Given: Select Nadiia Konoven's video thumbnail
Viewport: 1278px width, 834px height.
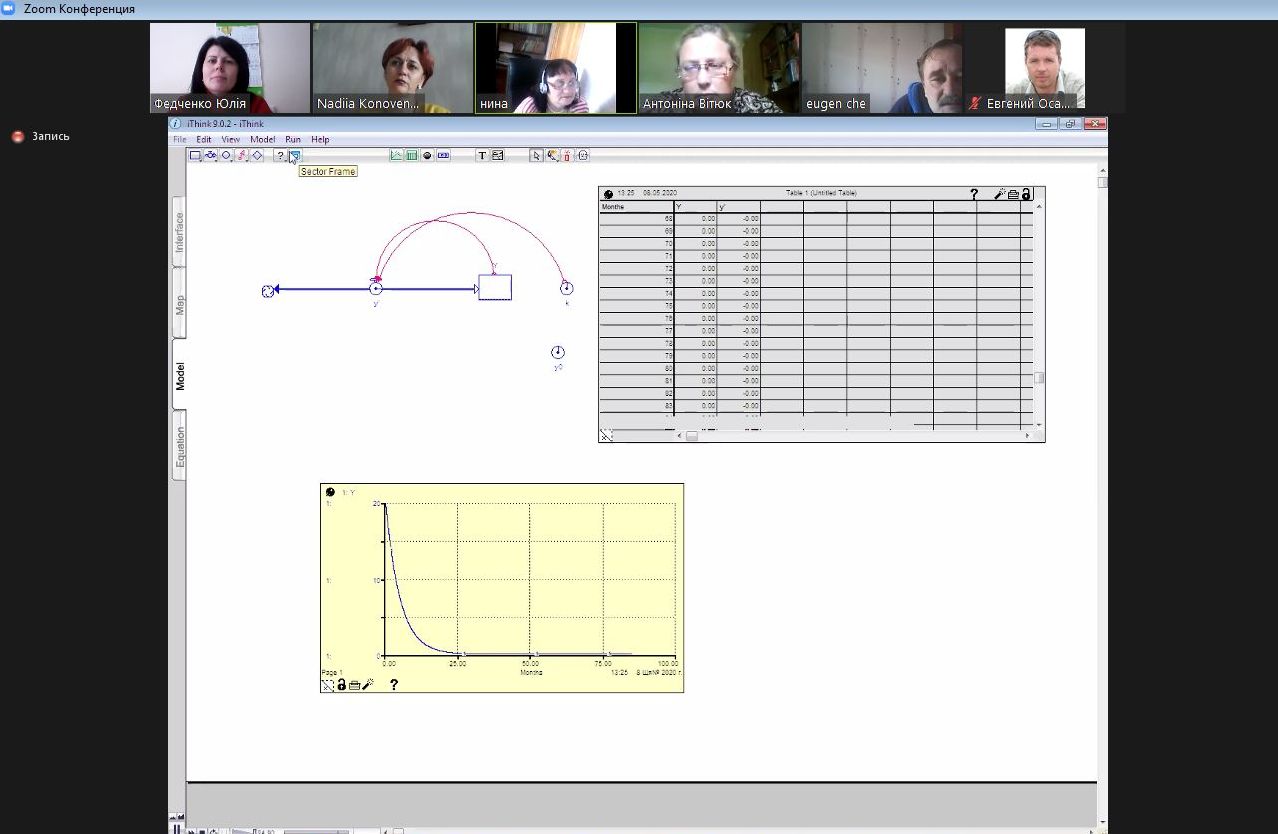Looking at the screenshot, I should point(393,68).
